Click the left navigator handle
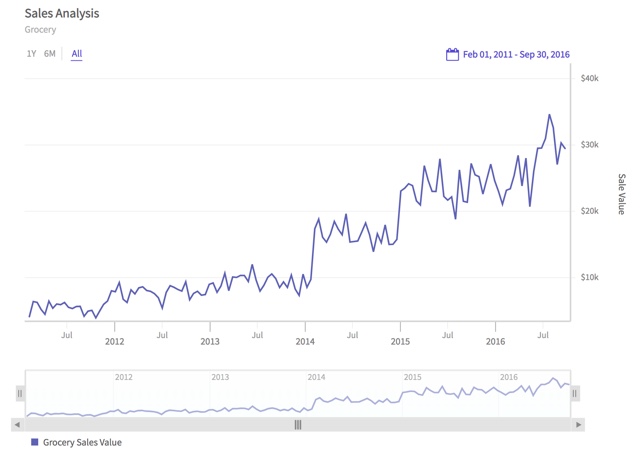Screen dimensions: 643x464 click(20, 394)
